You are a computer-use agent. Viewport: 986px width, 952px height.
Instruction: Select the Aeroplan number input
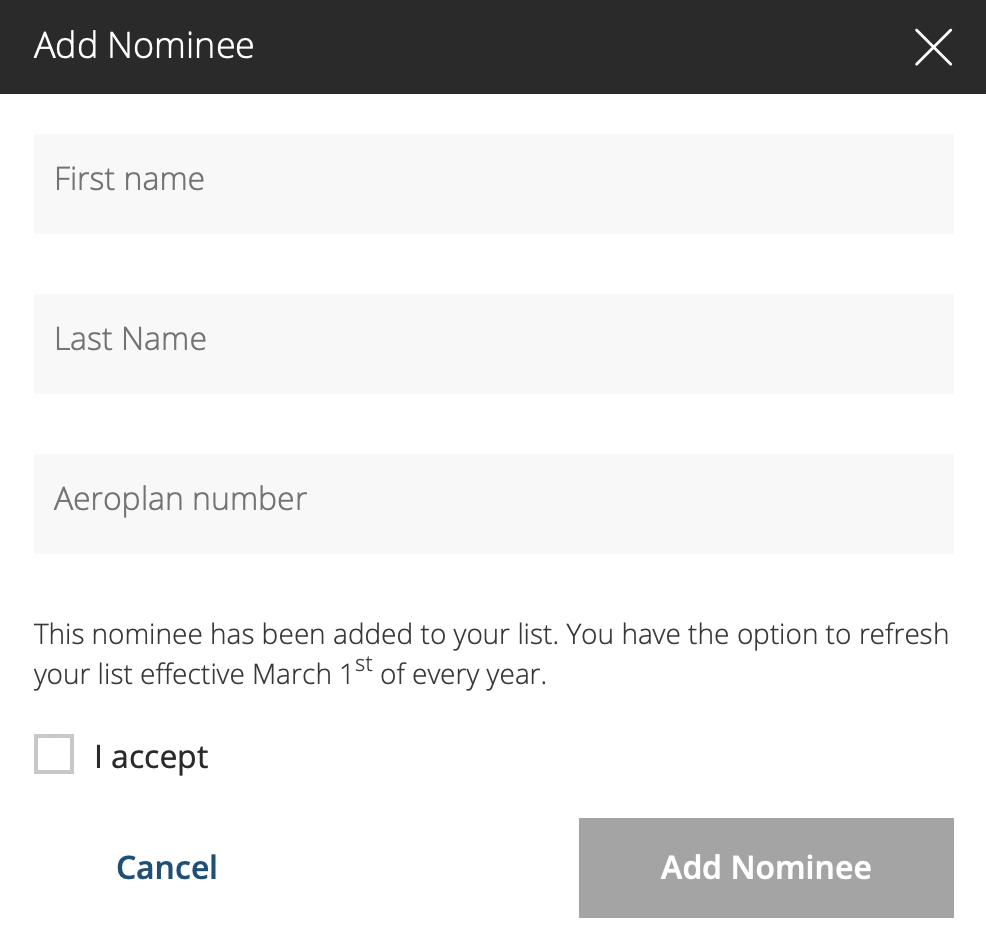[493, 504]
